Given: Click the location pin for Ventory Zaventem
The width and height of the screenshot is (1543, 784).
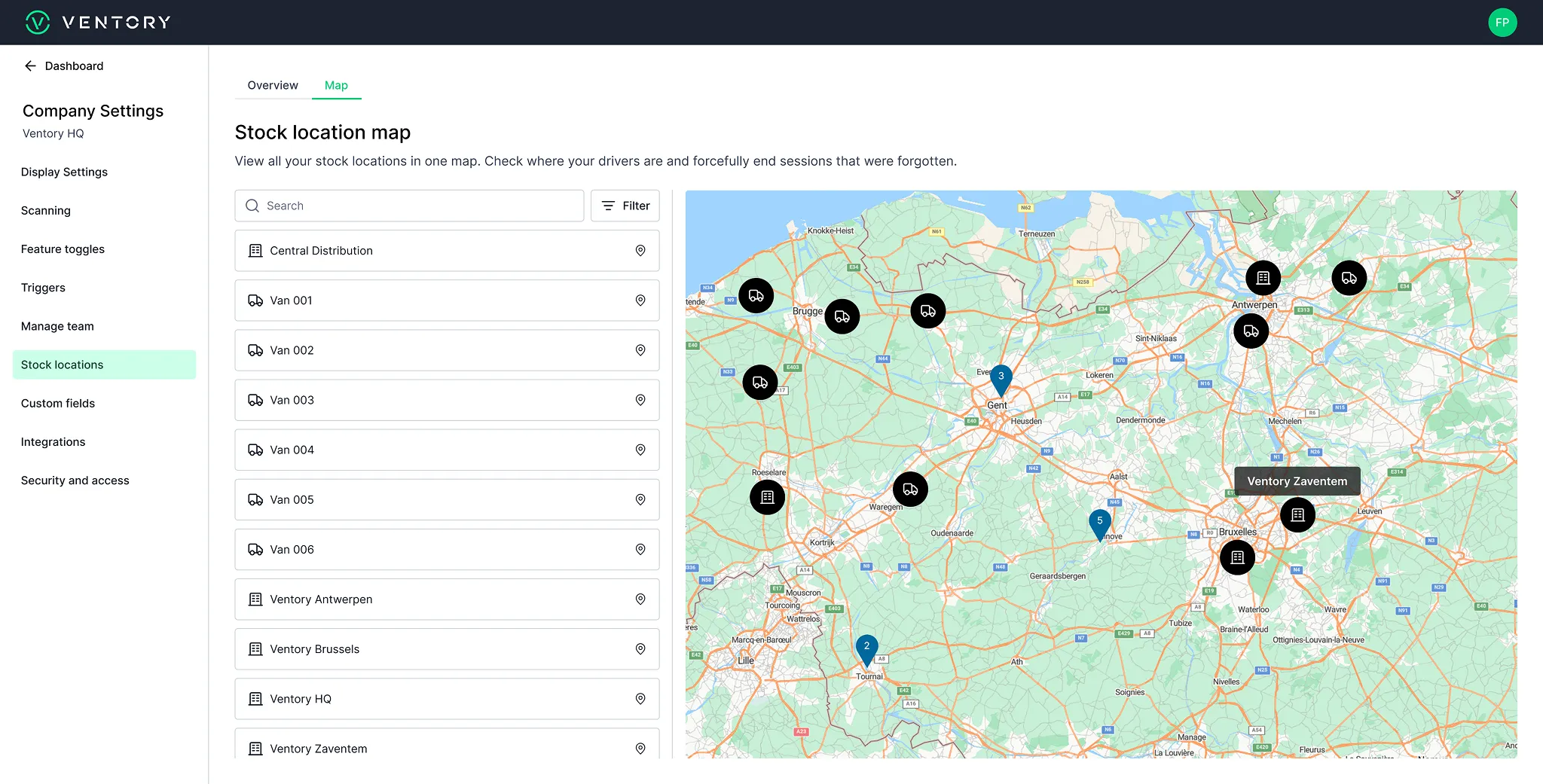Looking at the screenshot, I should tap(640, 749).
